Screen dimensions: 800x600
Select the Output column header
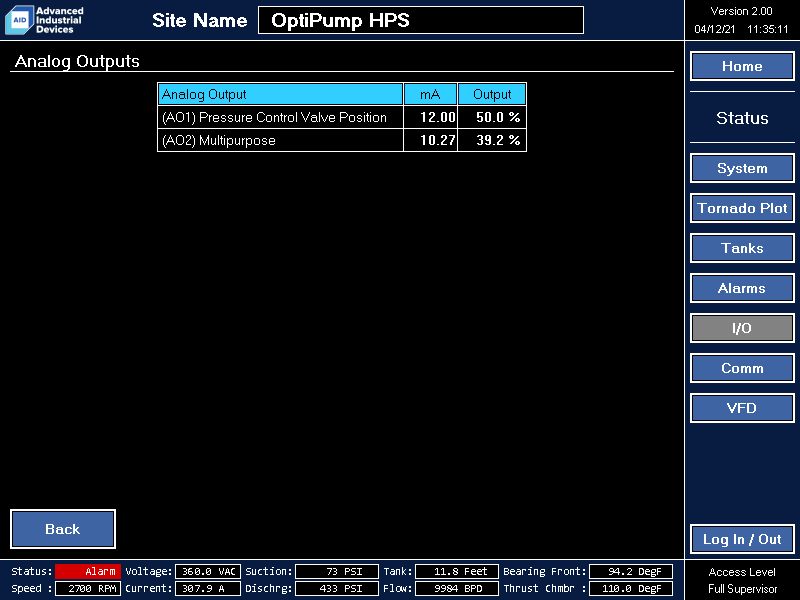click(x=492, y=94)
